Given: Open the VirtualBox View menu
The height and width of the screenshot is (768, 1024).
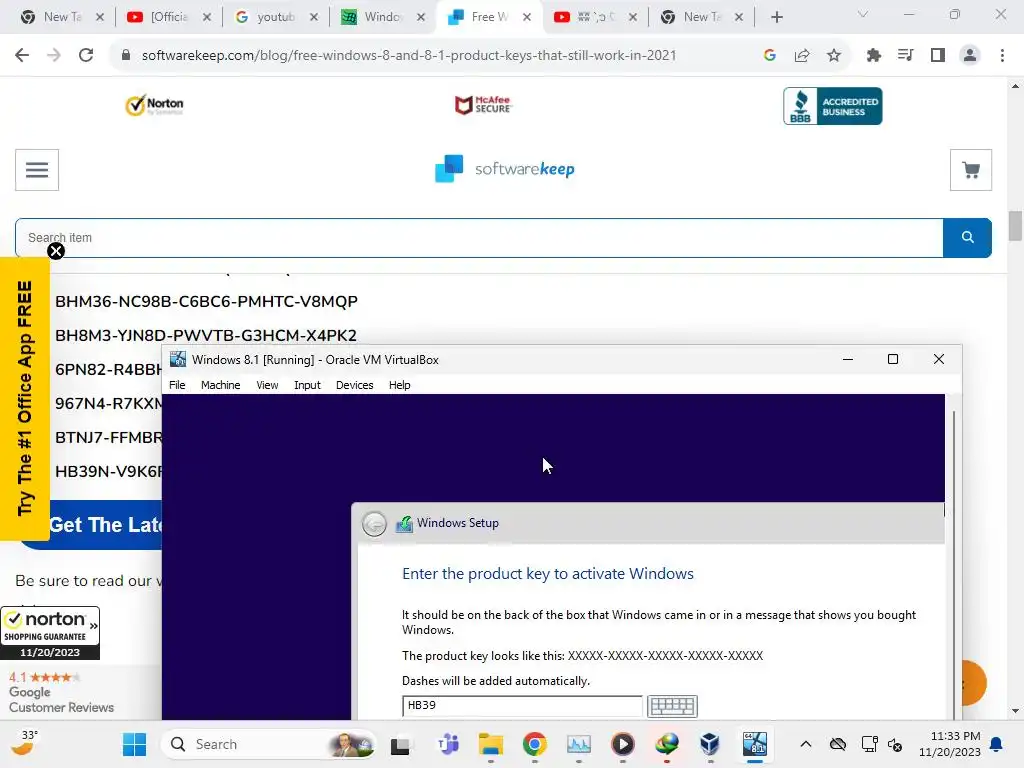Looking at the screenshot, I should (x=267, y=385).
